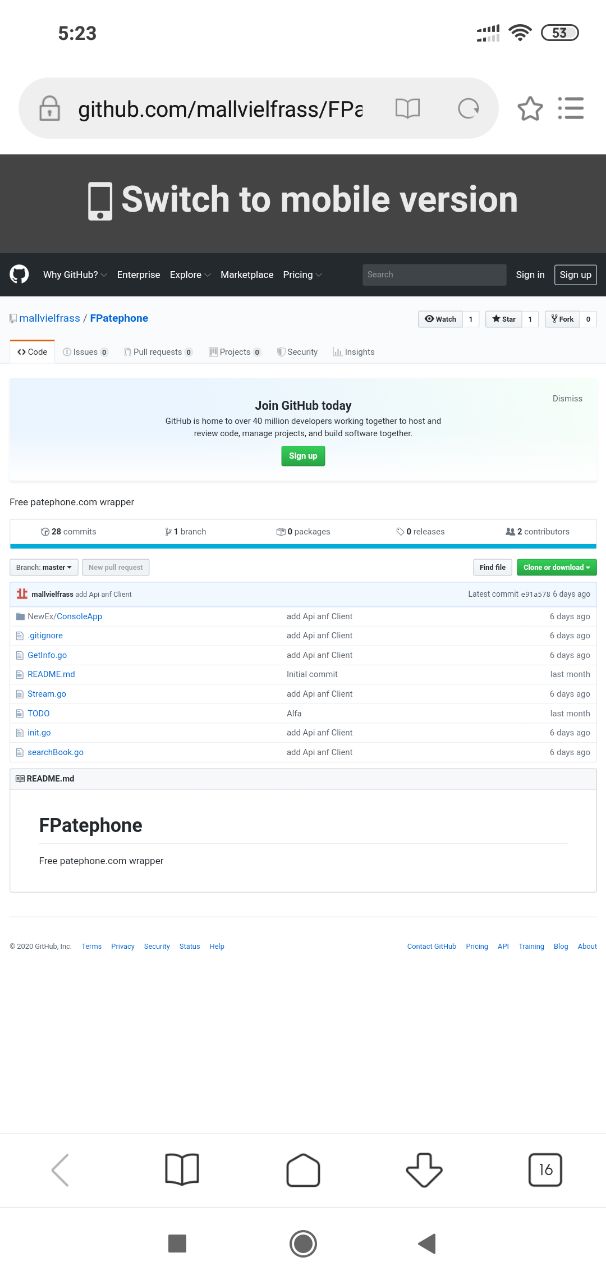Open TODO file

pos(38,713)
